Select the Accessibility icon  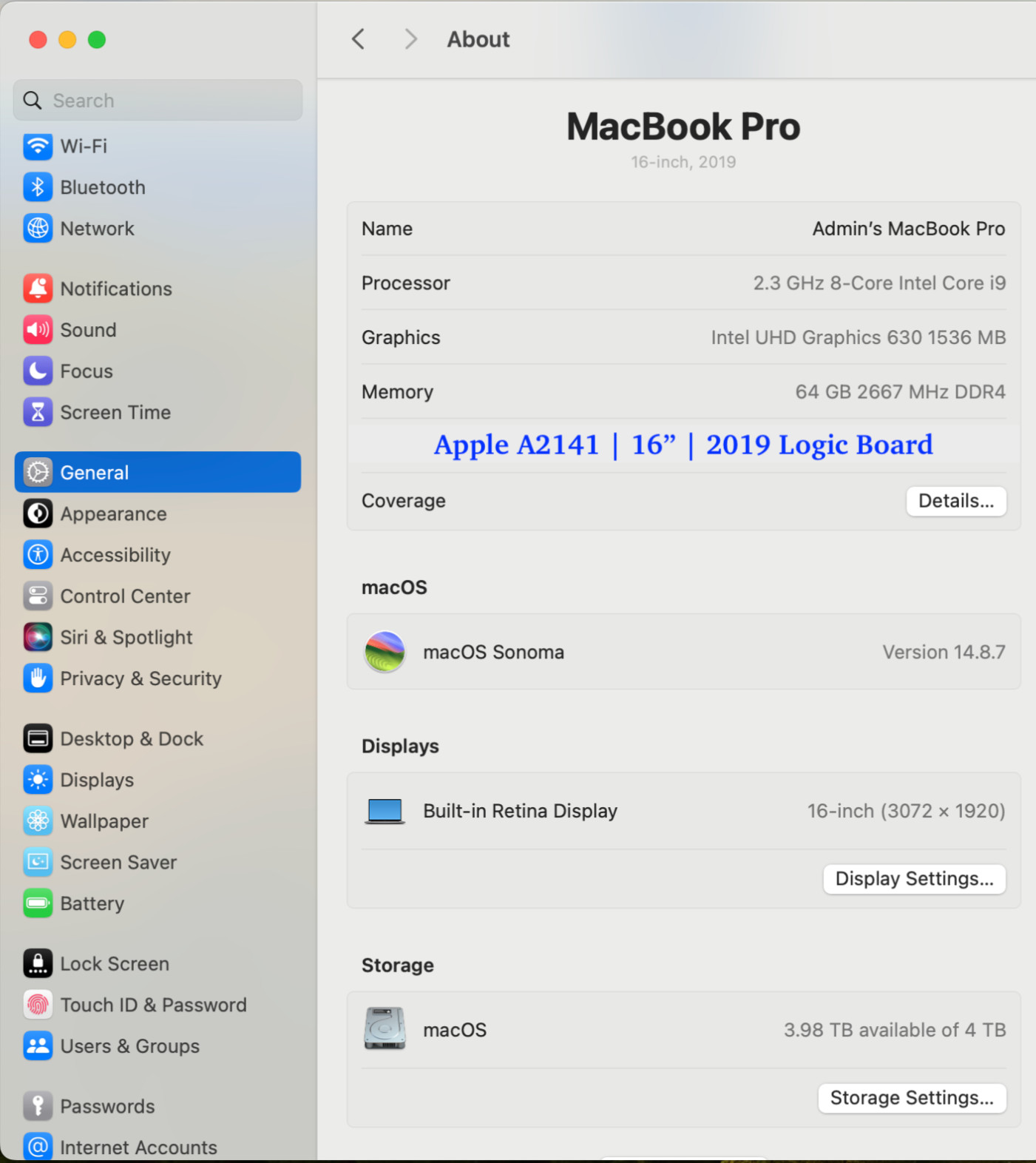click(38, 555)
